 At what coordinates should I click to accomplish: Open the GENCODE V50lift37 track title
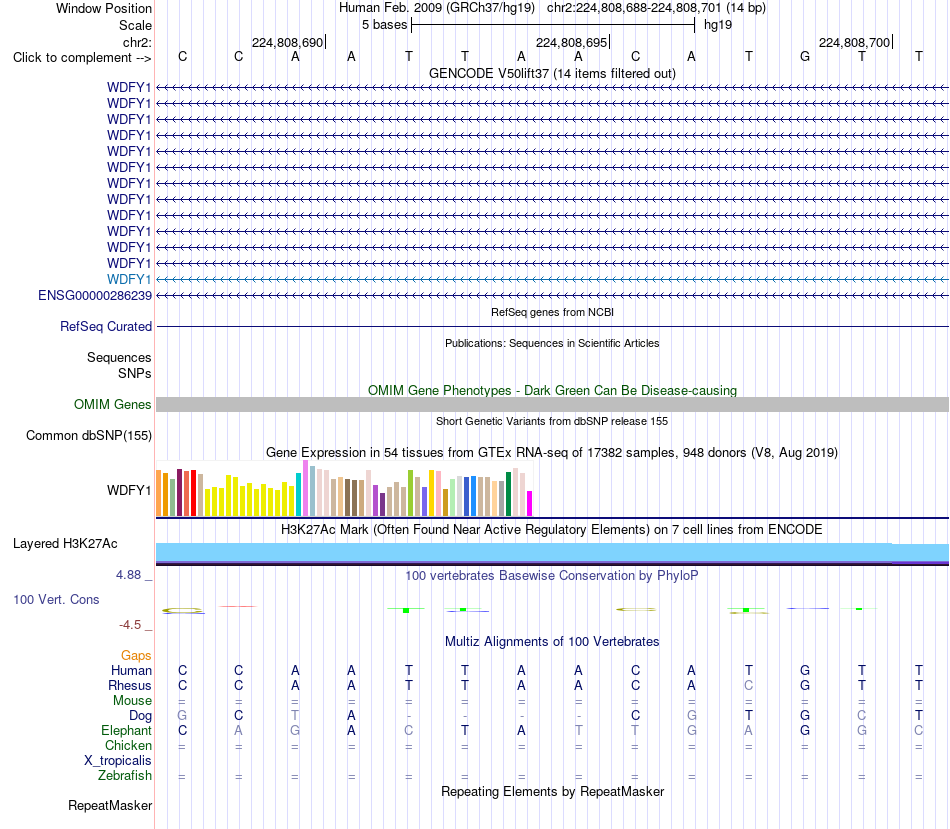tap(552, 73)
